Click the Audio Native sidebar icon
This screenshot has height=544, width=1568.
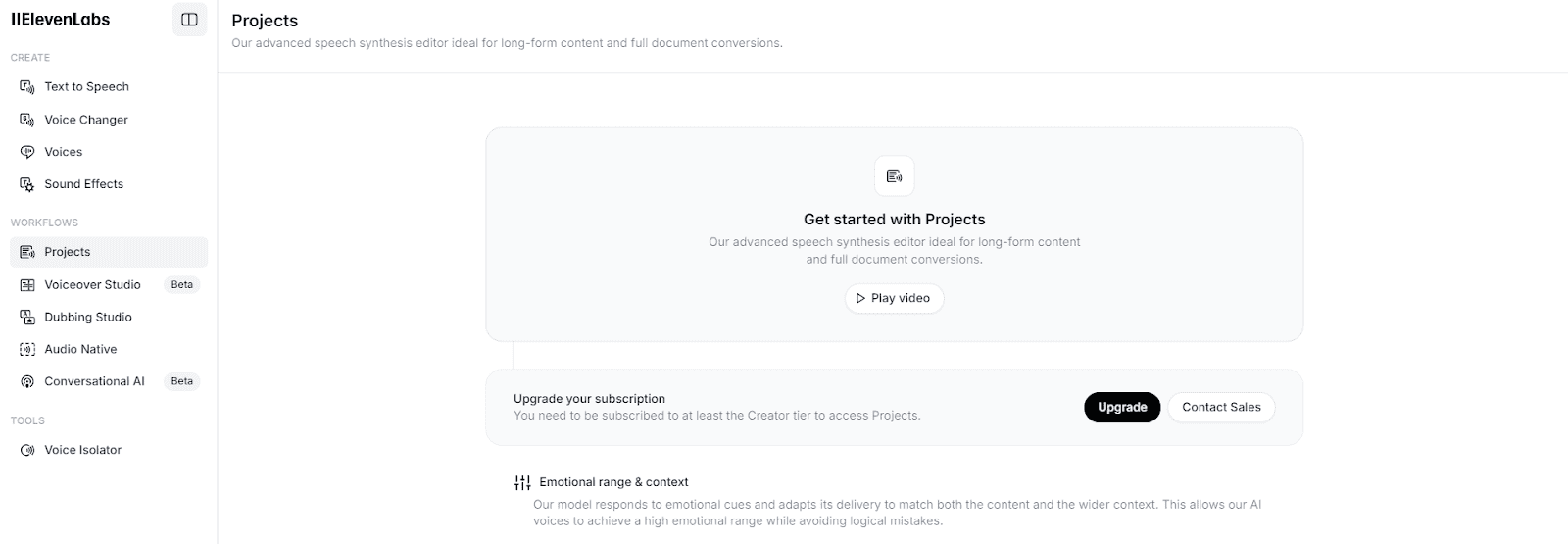pos(27,350)
